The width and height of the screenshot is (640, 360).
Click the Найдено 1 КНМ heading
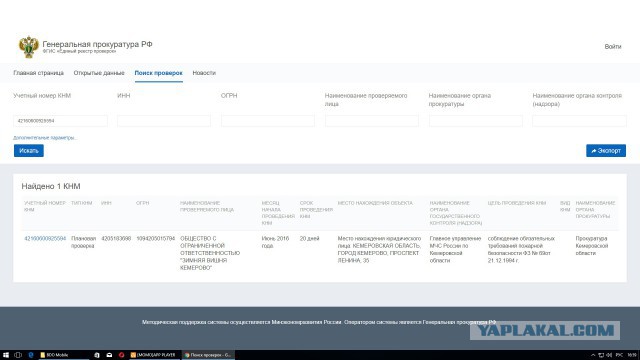(51, 186)
